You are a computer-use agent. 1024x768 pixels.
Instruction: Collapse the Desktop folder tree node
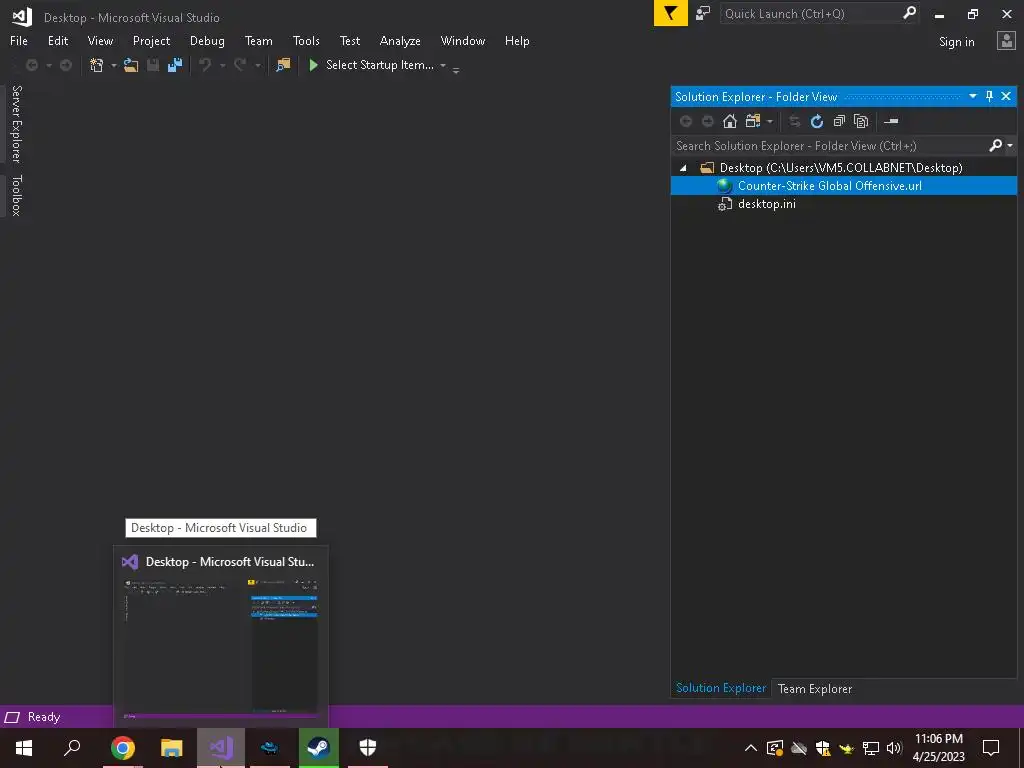pos(683,168)
